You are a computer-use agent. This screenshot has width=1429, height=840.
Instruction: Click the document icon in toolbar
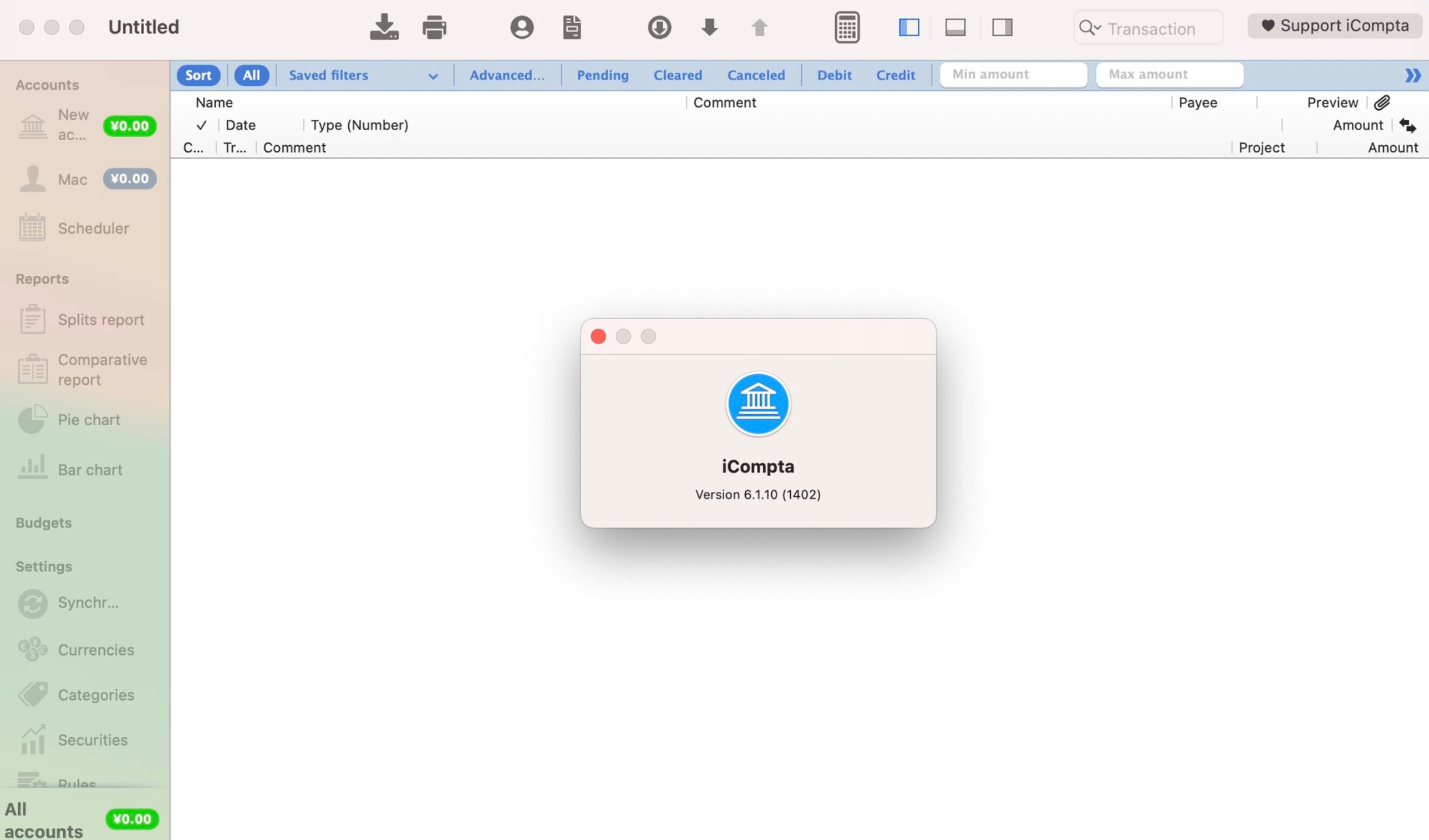coord(572,27)
